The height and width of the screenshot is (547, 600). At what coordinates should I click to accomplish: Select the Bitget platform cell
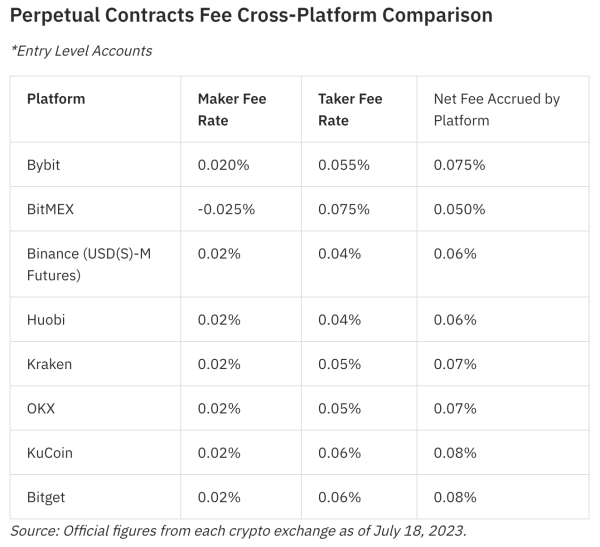coord(47,497)
